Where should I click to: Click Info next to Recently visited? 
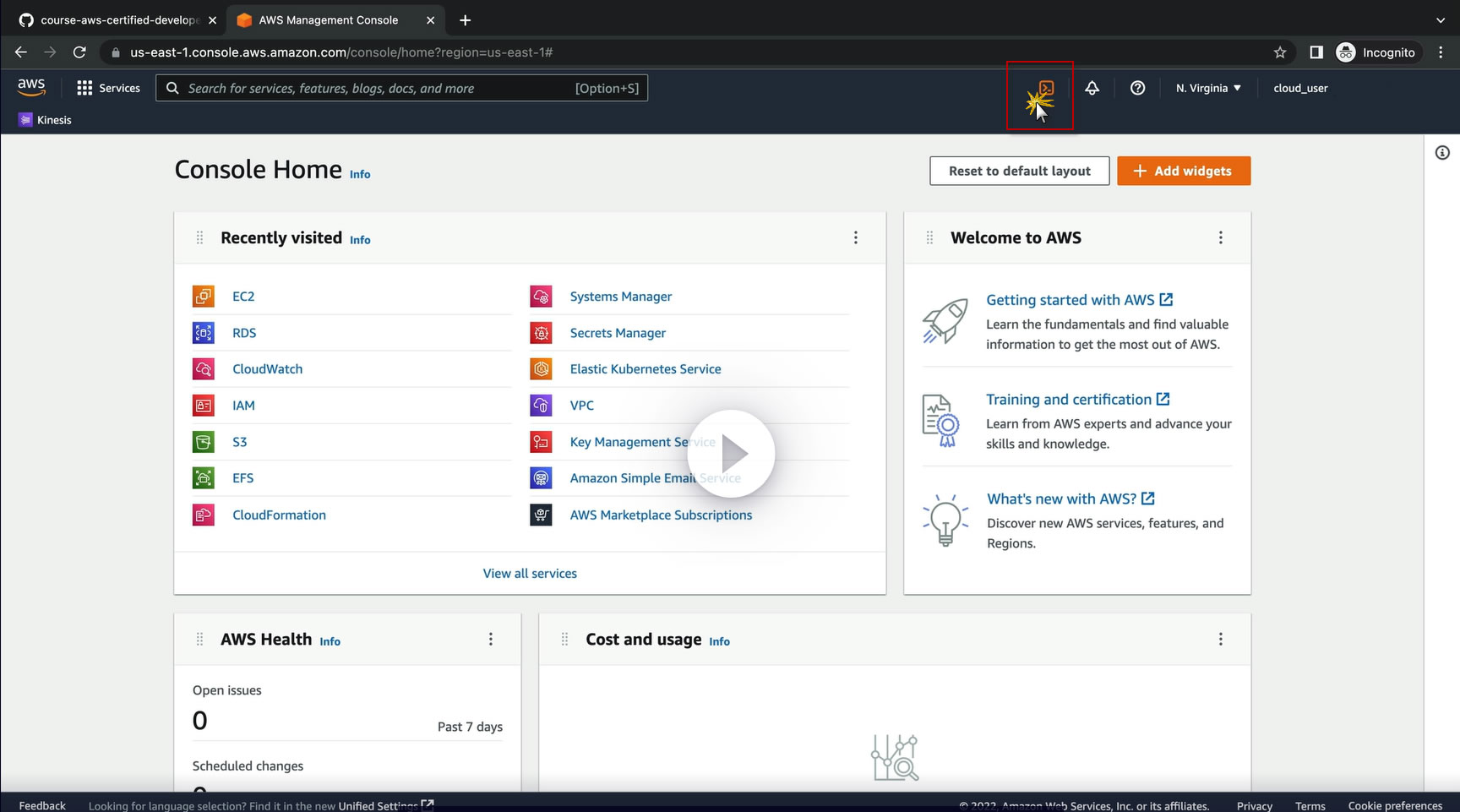[360, 240]
